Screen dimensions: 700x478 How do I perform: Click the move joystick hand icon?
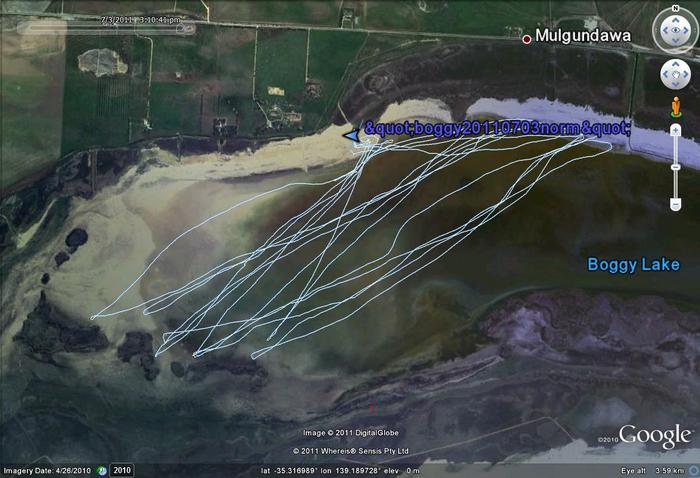pos(674,75)
